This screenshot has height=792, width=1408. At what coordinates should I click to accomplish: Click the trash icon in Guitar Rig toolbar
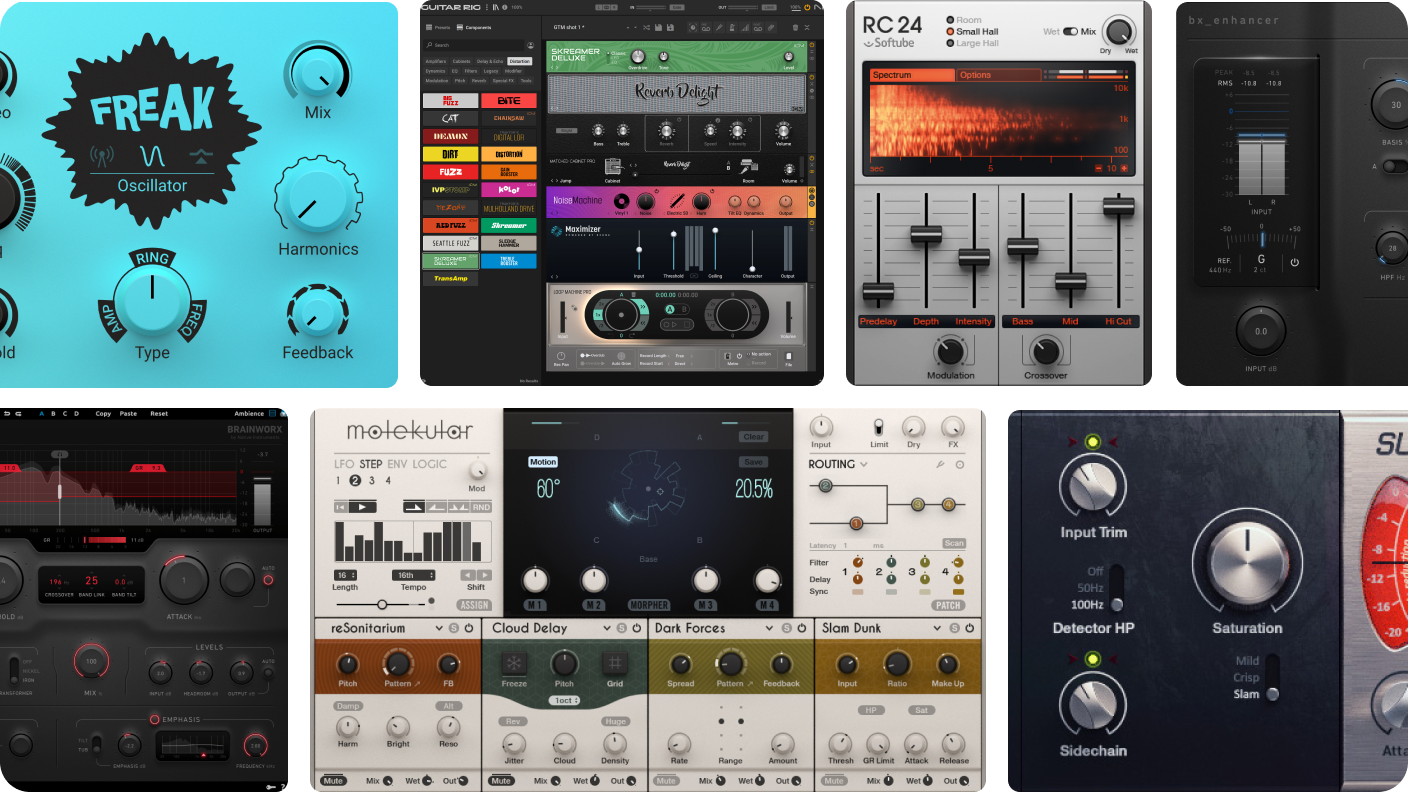pos(795,27)
